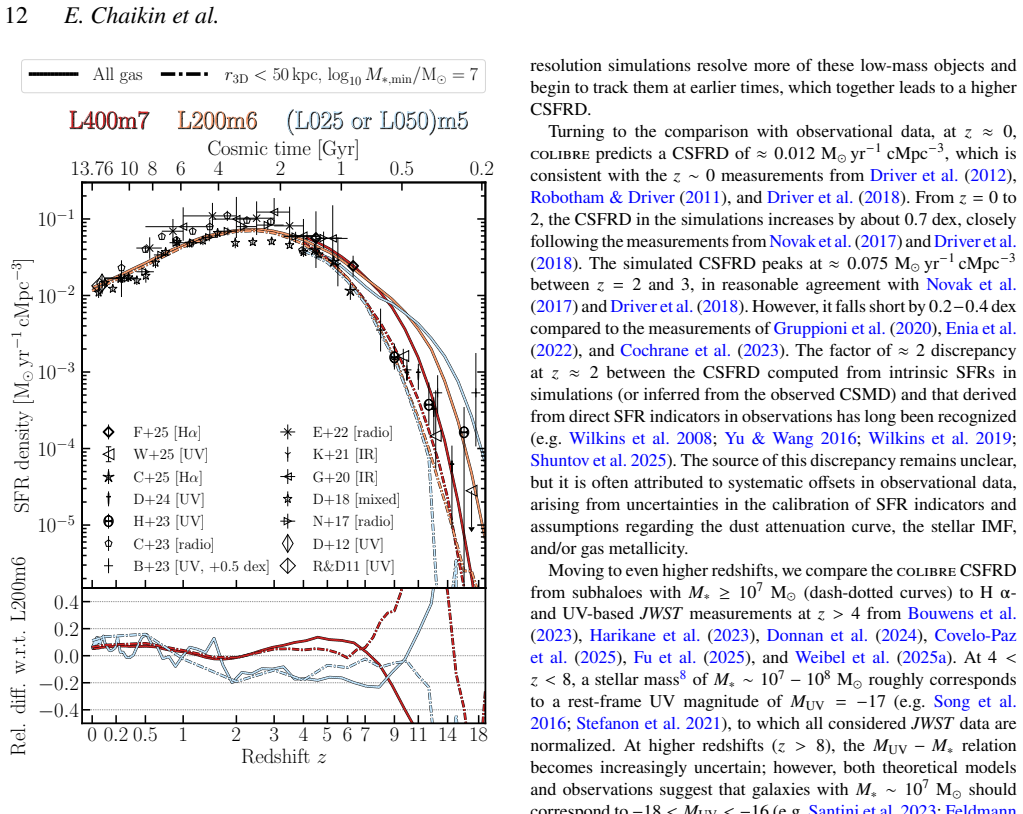
Task: Click the (L025 or L050)m5 label
Action: 377,121
